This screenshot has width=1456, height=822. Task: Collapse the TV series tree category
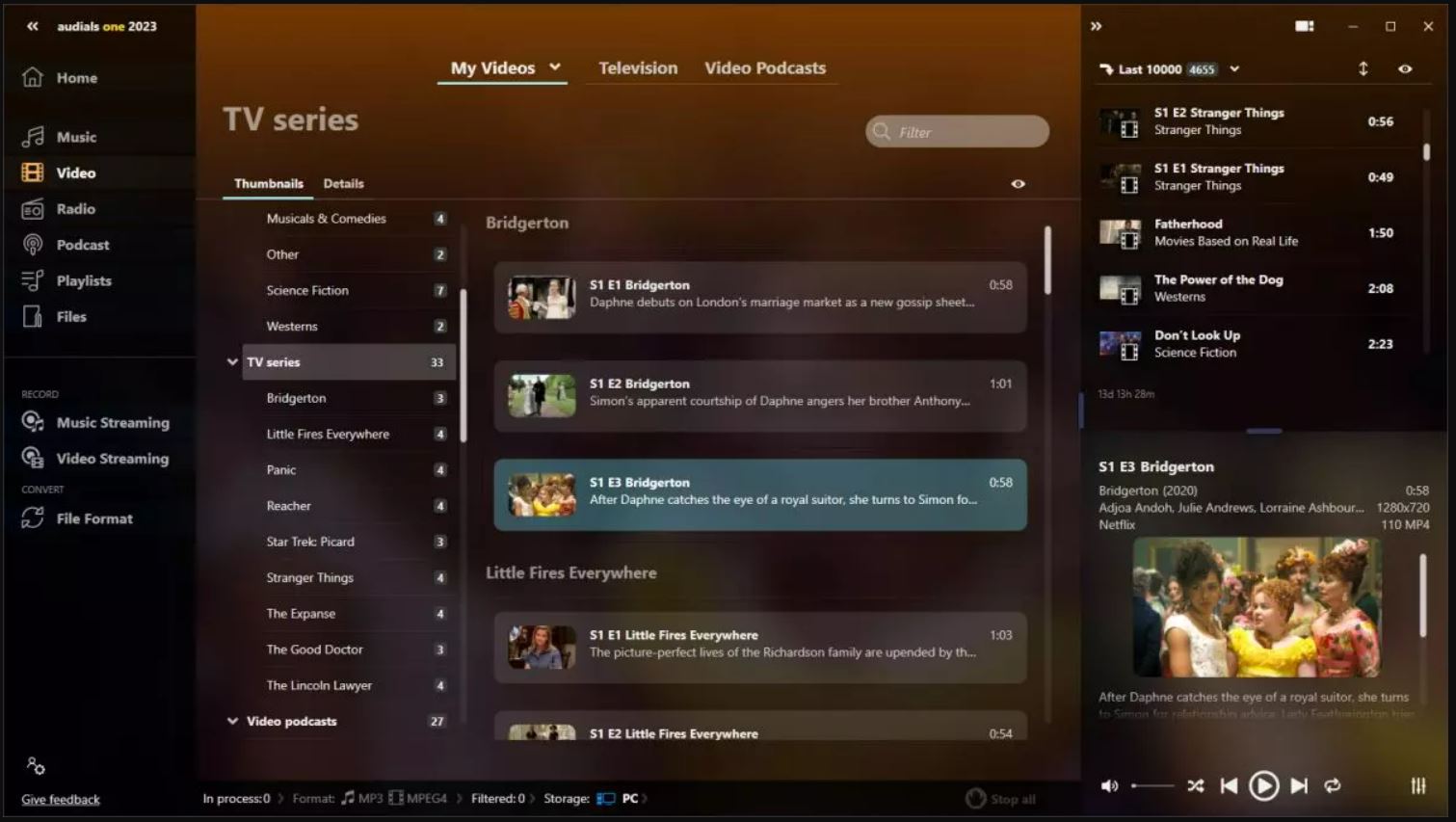tap(232, 362)
